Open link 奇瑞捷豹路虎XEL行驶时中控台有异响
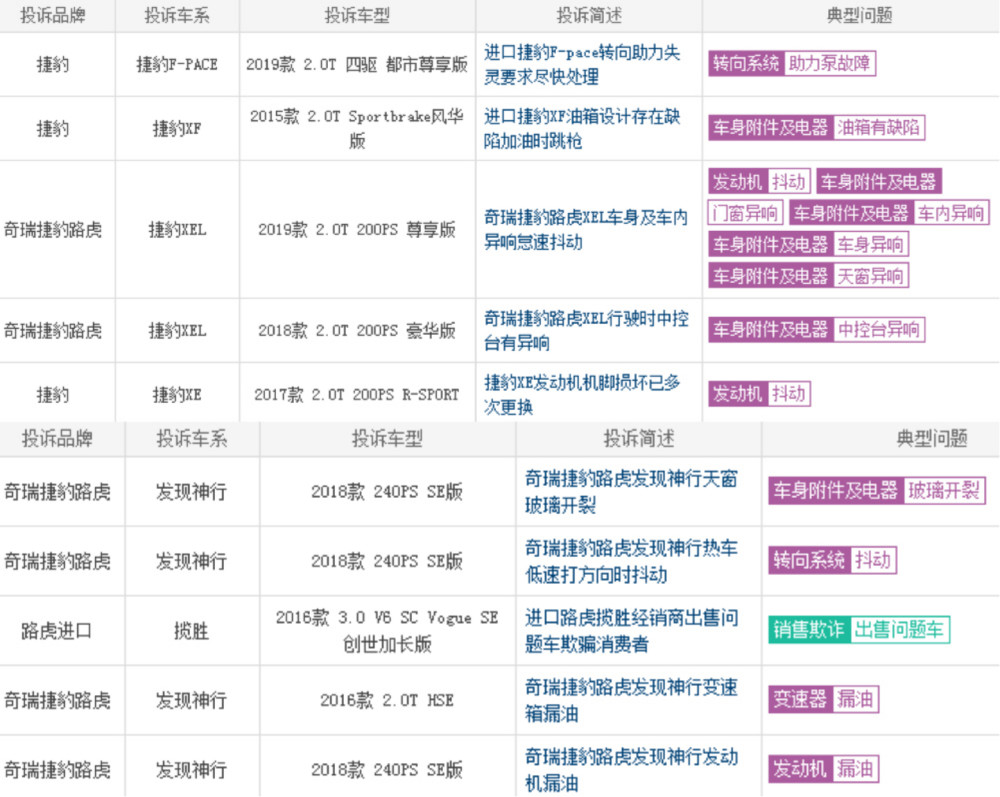Image resolution: width=1000 pixels, height=797 pixels. 585,330
